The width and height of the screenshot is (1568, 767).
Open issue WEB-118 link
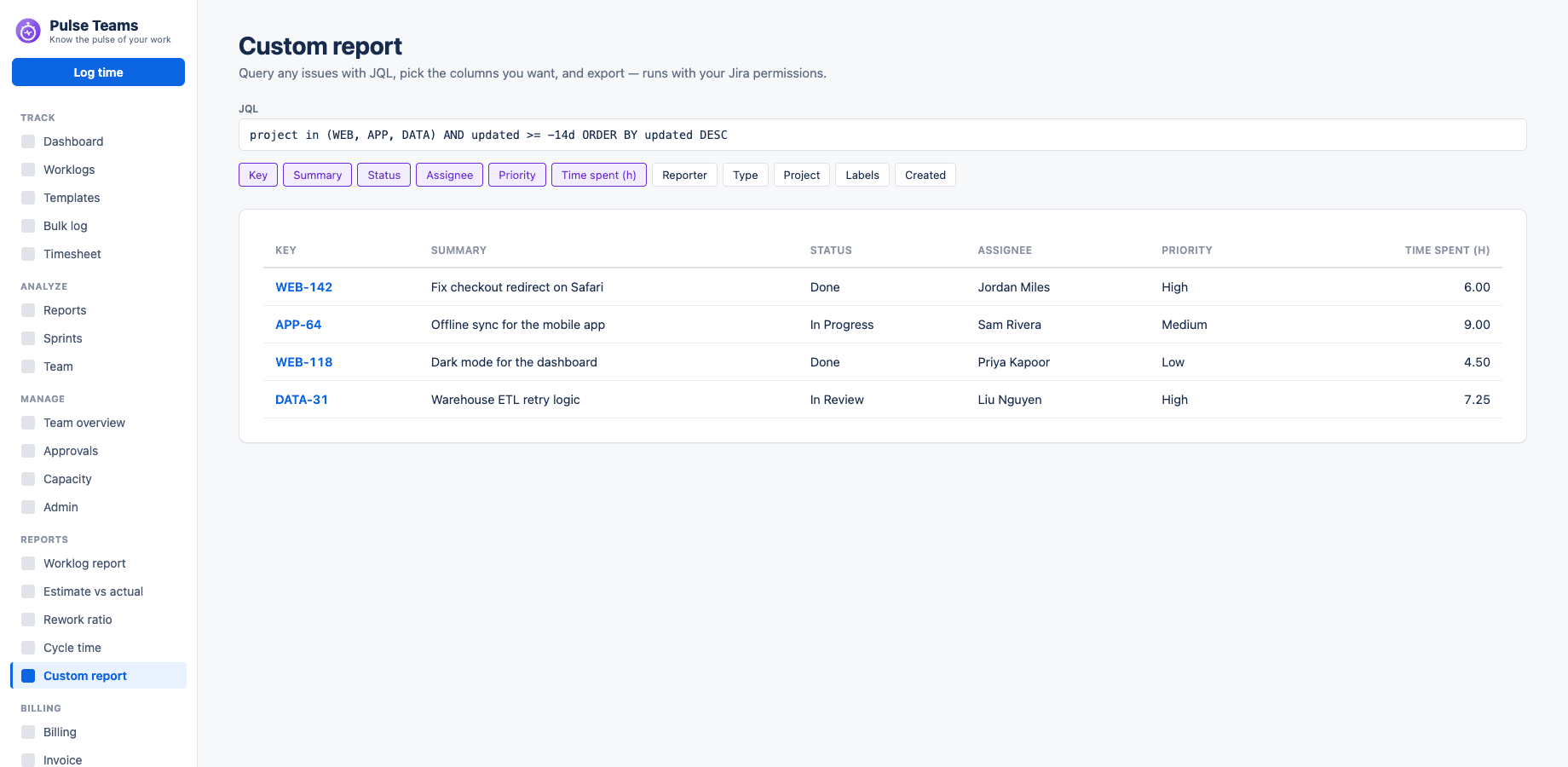click(x=303, y=362)
